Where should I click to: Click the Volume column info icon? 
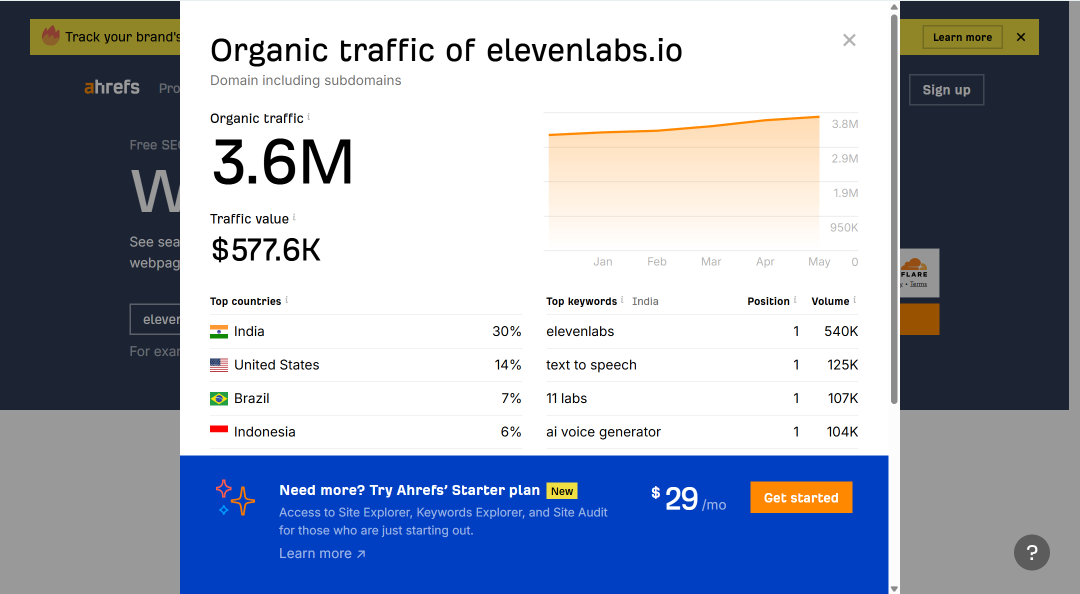pos(855,300)
